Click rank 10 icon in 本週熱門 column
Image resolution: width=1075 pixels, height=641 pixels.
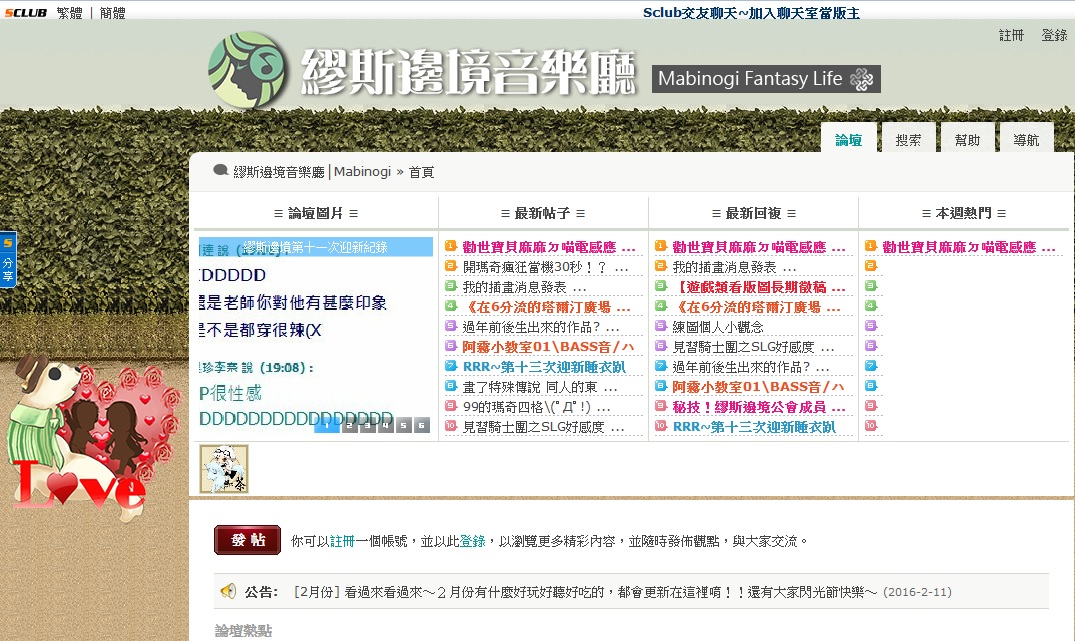[x=871, y=425]
